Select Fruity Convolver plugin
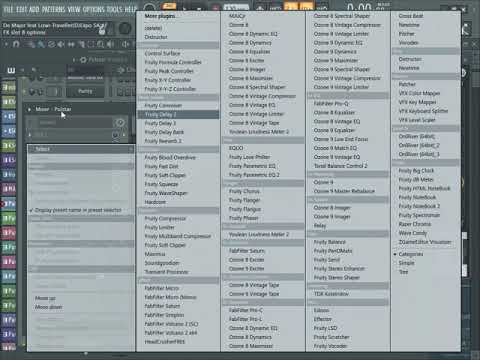The width and height of the screenshot is (480, 360). 163,105
